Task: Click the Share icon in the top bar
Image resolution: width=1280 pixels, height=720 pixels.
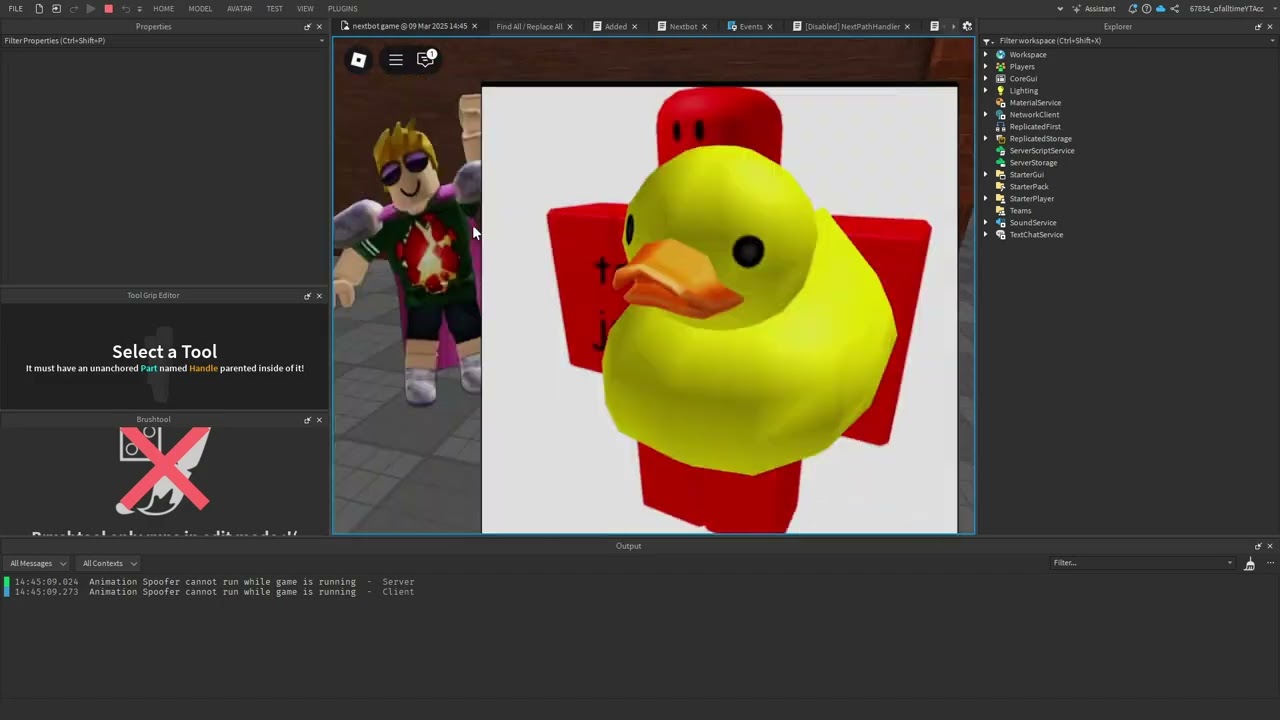Action: (x=1174, y=9)
